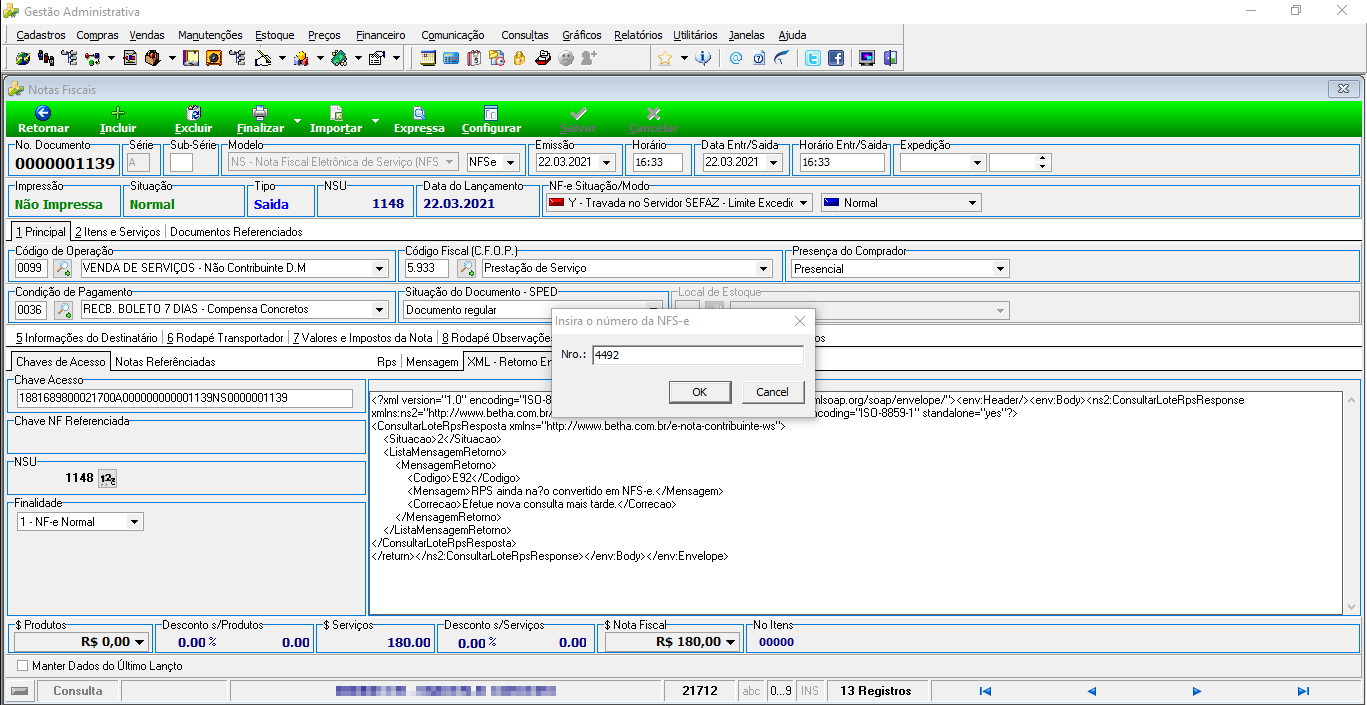Image resolution: width=1367 pixels, height=705 pixels.
Task: Open the Financeiro menu
Action: 381,35
